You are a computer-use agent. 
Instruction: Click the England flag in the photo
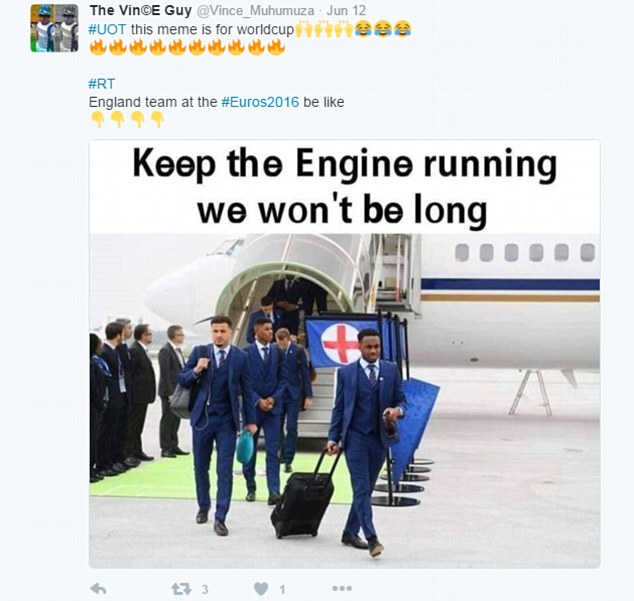[341, 343]
